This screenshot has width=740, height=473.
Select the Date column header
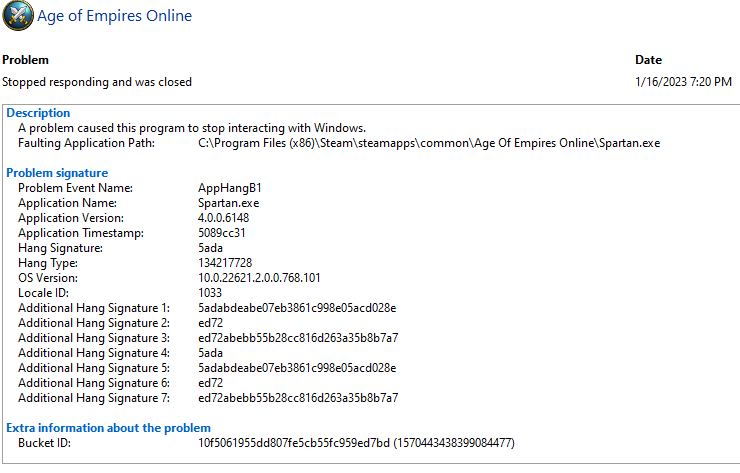click(x=648, y=60)
